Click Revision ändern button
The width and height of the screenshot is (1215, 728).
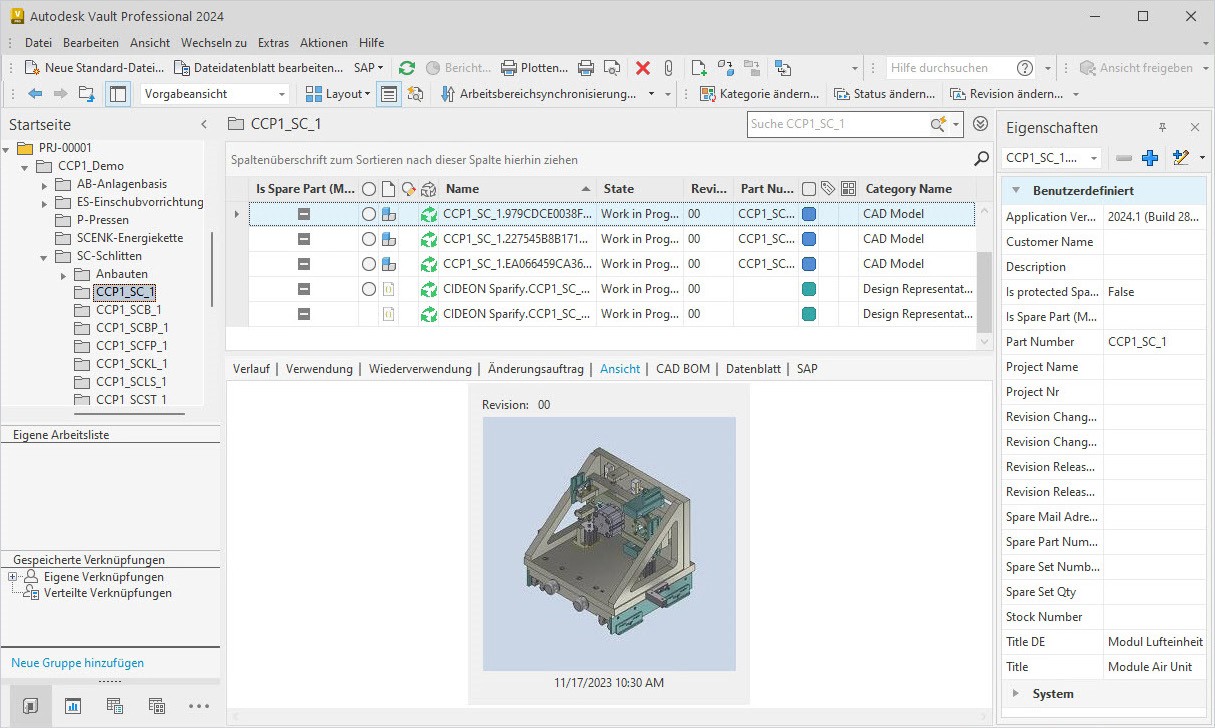tap(1006, 94)
